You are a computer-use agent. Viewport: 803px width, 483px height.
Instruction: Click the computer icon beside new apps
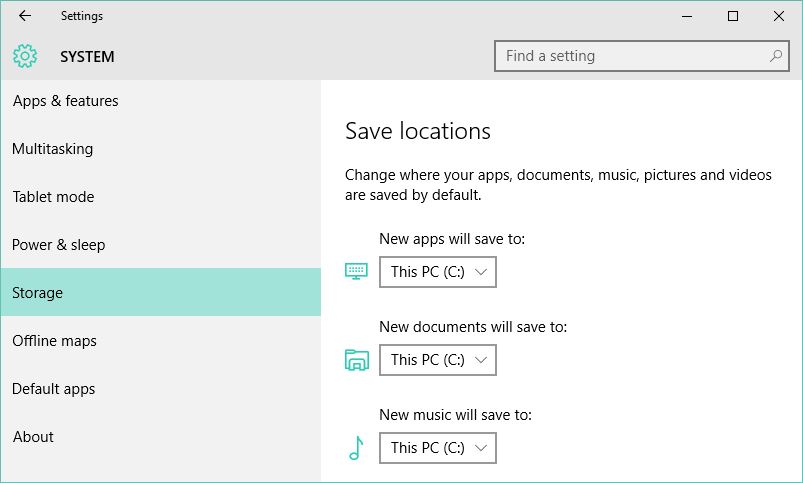pyautogui.click(x=356, y=271)
